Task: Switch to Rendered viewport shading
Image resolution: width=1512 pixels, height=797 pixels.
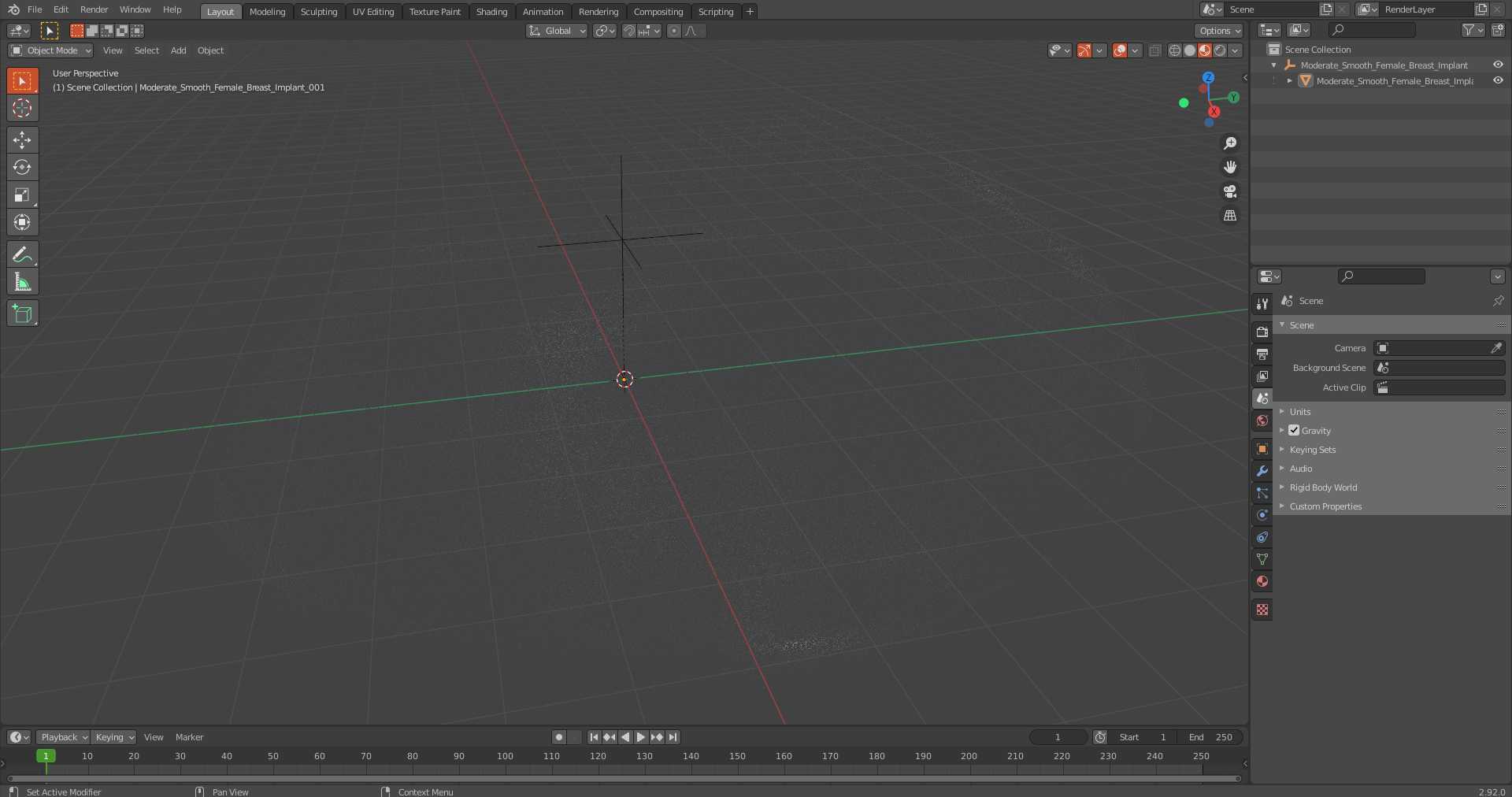Action: coord(1220,50)
